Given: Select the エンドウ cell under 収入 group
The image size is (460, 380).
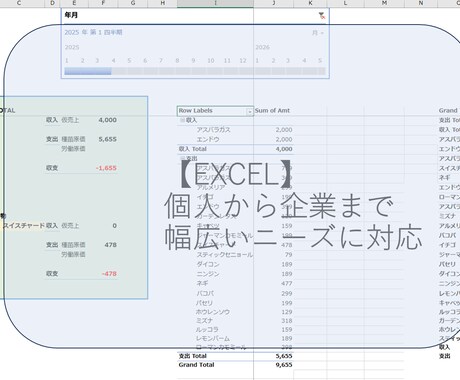Looking at the screenshot, I should pyautogui.click(x=208, y=139).
